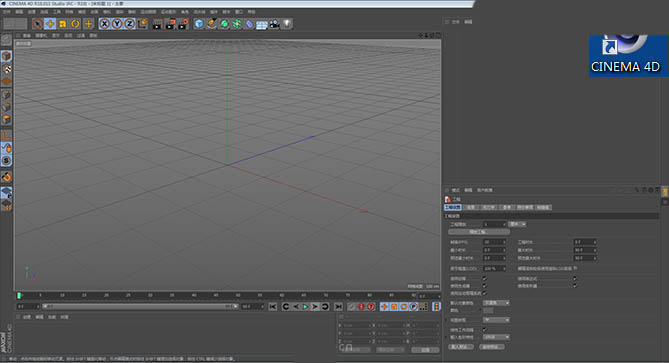This screenshot has height=363, width=669.
Task: Switch the coordinate system icon
Action: click(x=143, y=24)
